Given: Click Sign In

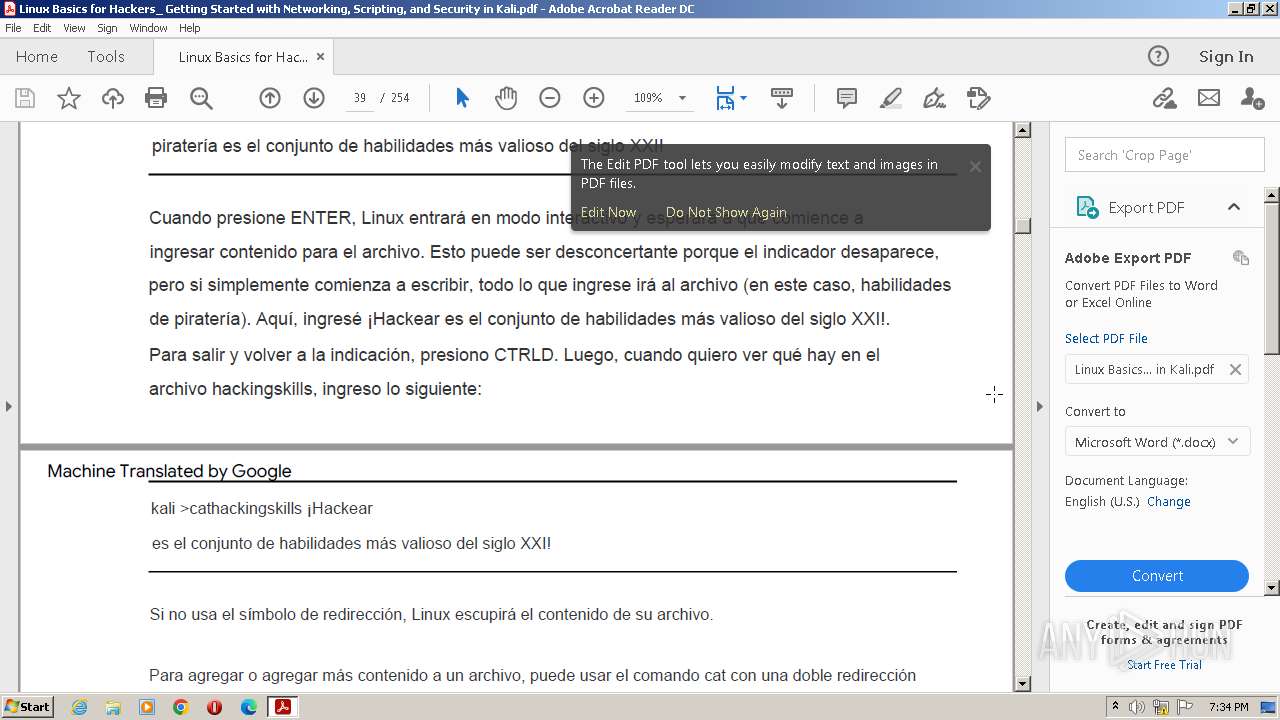Looking at the screenshot, I should coord(1226,57).
